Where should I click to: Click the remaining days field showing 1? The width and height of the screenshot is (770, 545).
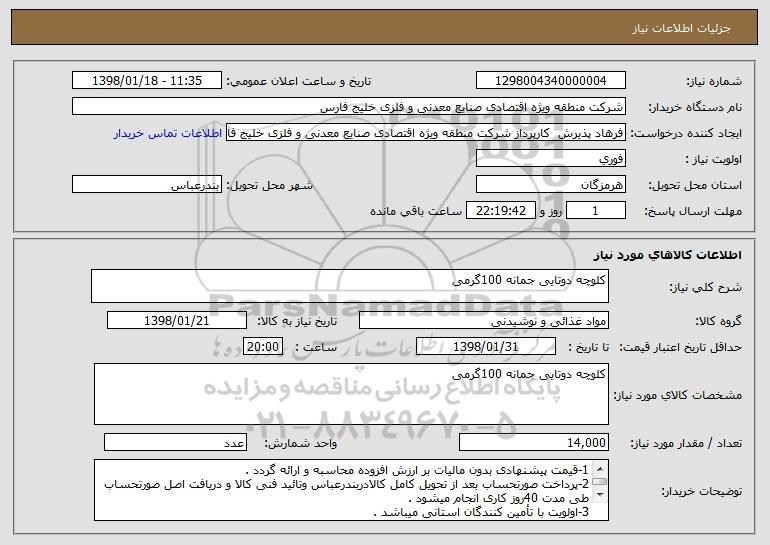click(x=596, y=211)
